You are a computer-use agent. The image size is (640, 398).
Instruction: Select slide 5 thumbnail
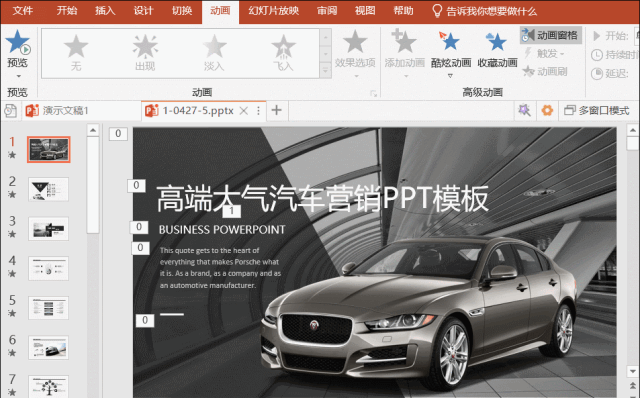pyautogui.click(x=49, y=308)
